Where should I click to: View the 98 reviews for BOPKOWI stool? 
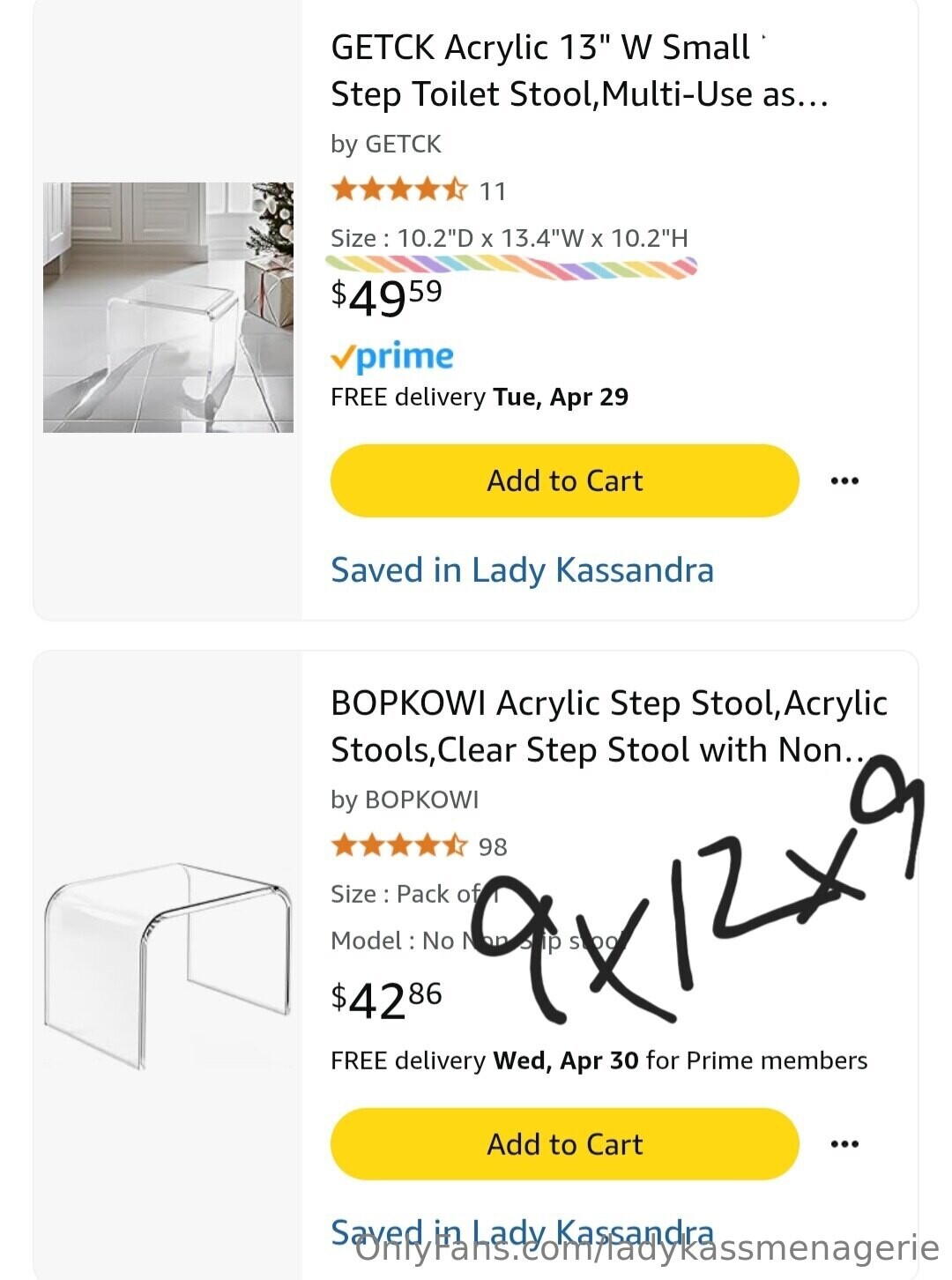pyautogui.click(x=493, y=847)
